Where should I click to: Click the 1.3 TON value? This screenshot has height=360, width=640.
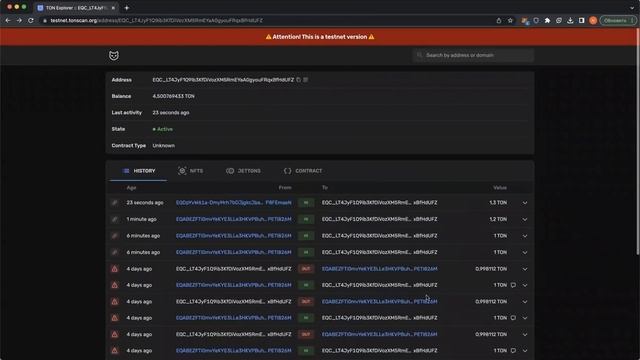click(498, 202)
